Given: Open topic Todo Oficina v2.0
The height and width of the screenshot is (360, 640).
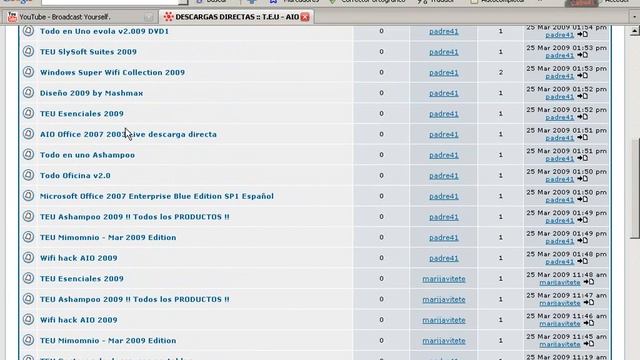Looking at the screenshot, I should pos(75,176).
